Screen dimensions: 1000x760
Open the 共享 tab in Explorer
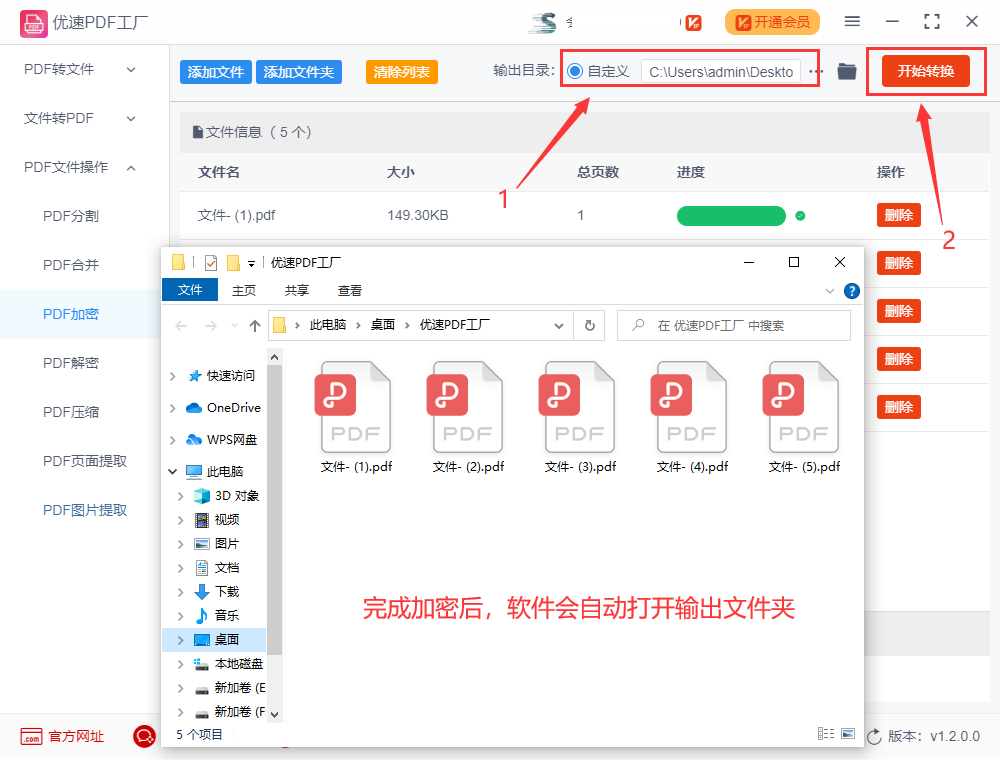297,291
